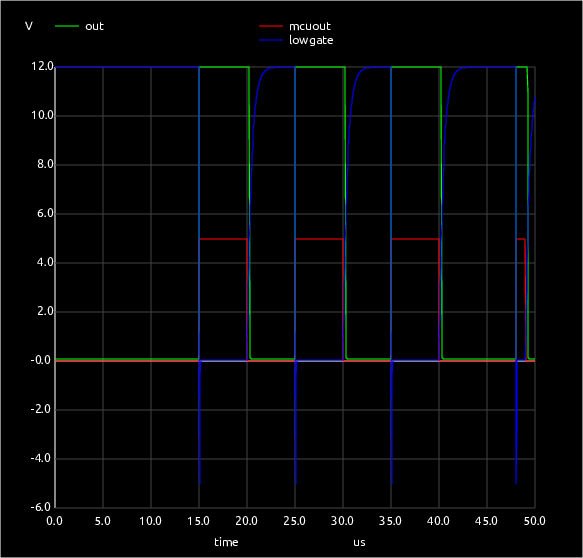
Task: Select the 'lowgate' legend label
Action: click(311, 40)
